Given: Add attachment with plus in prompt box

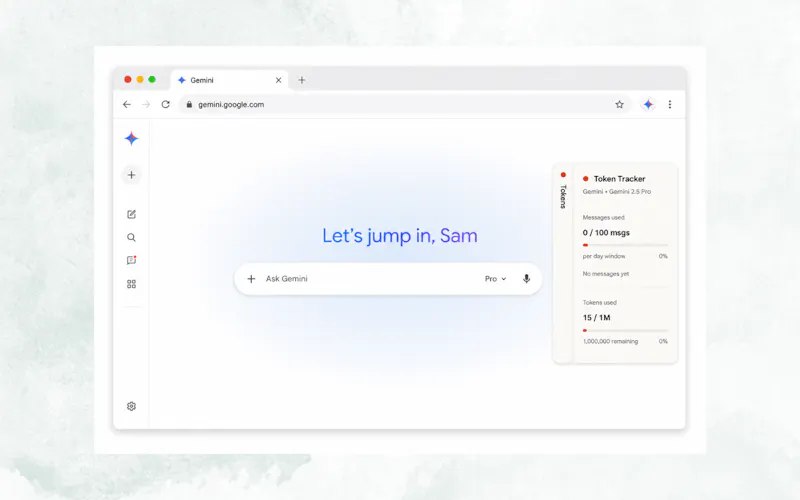Looking at the screenshot, I should [251, 279].
